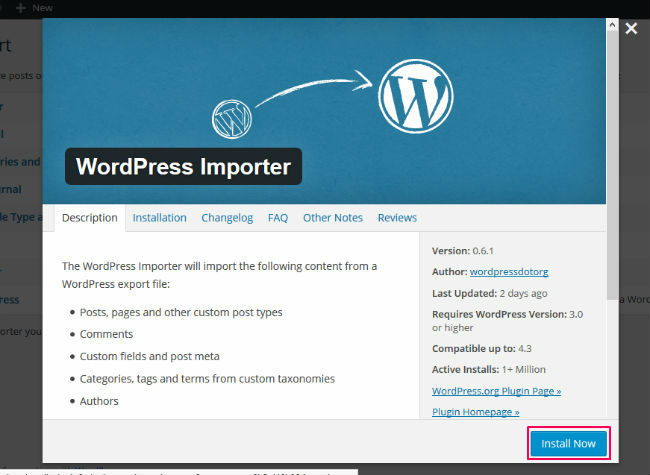Click the 'Custom fields and post meta' bullet
The image size is (650, 475).
[x=149, y=356]
